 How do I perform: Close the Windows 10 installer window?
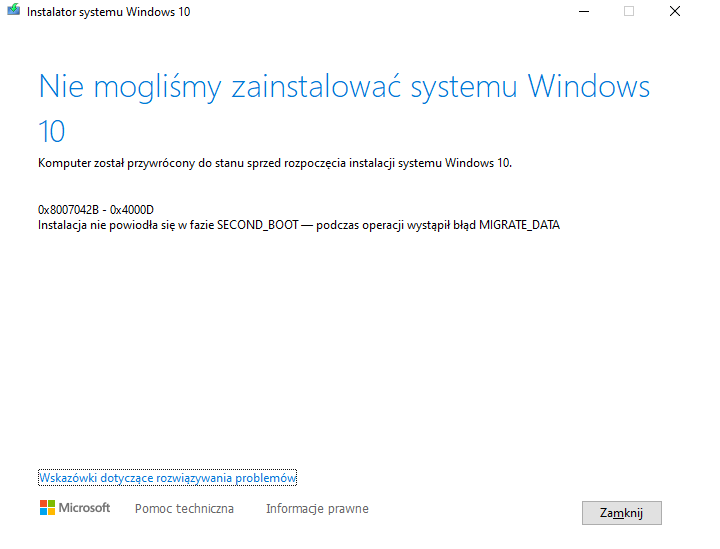(x=675, y=11)
